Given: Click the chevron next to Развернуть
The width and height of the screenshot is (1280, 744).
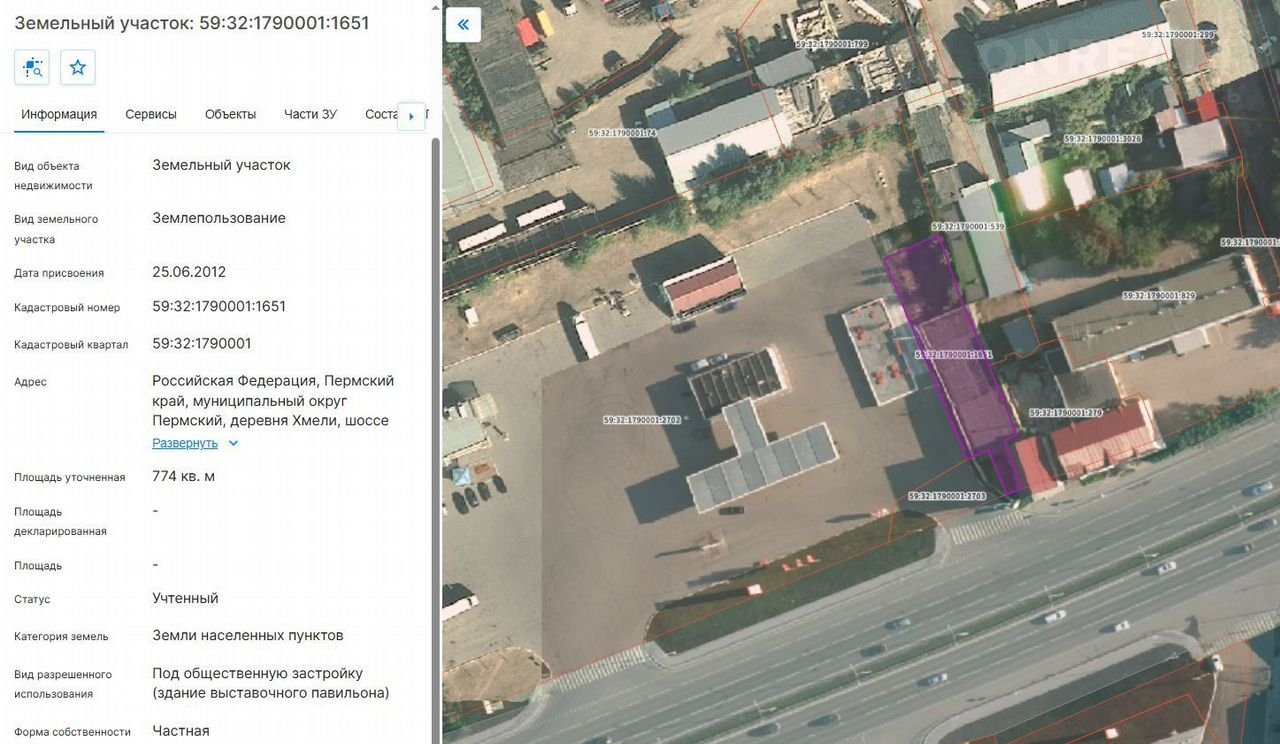Looking at the screenshot, I should pyautogui.click(x=234, y=443).
